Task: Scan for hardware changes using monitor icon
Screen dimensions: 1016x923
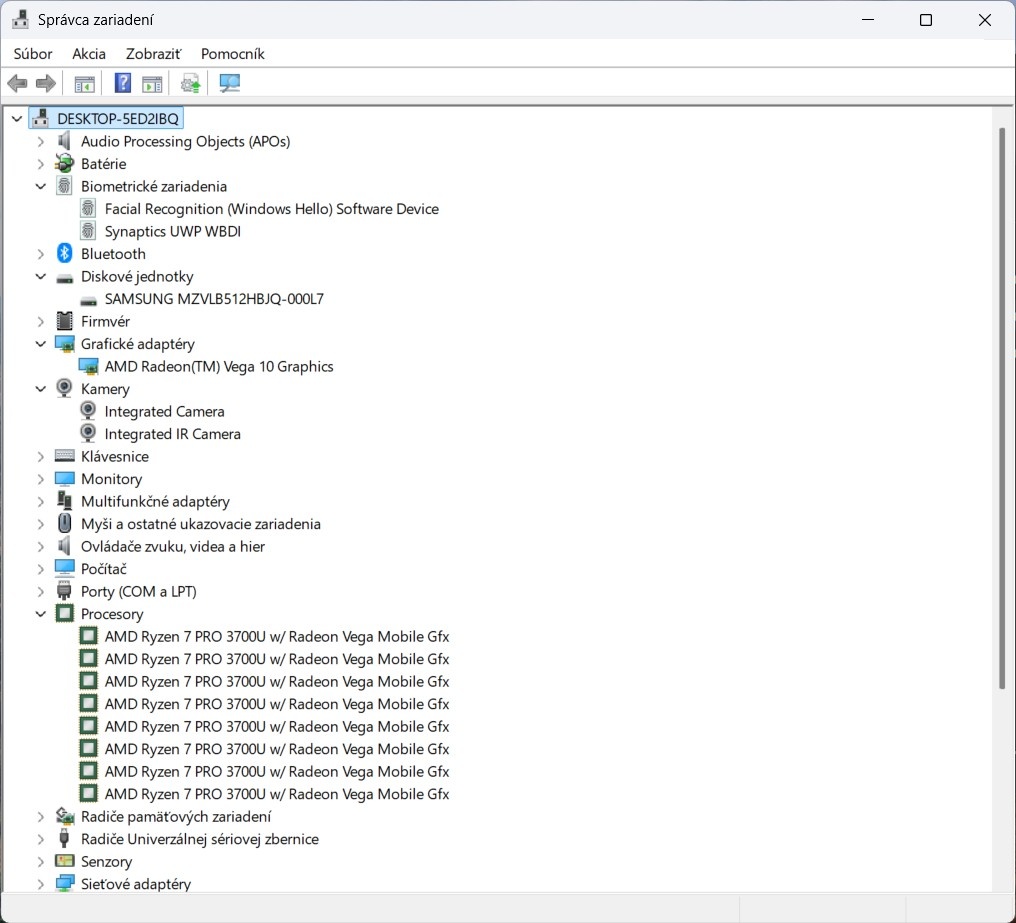Action: (x=230, y=83)
